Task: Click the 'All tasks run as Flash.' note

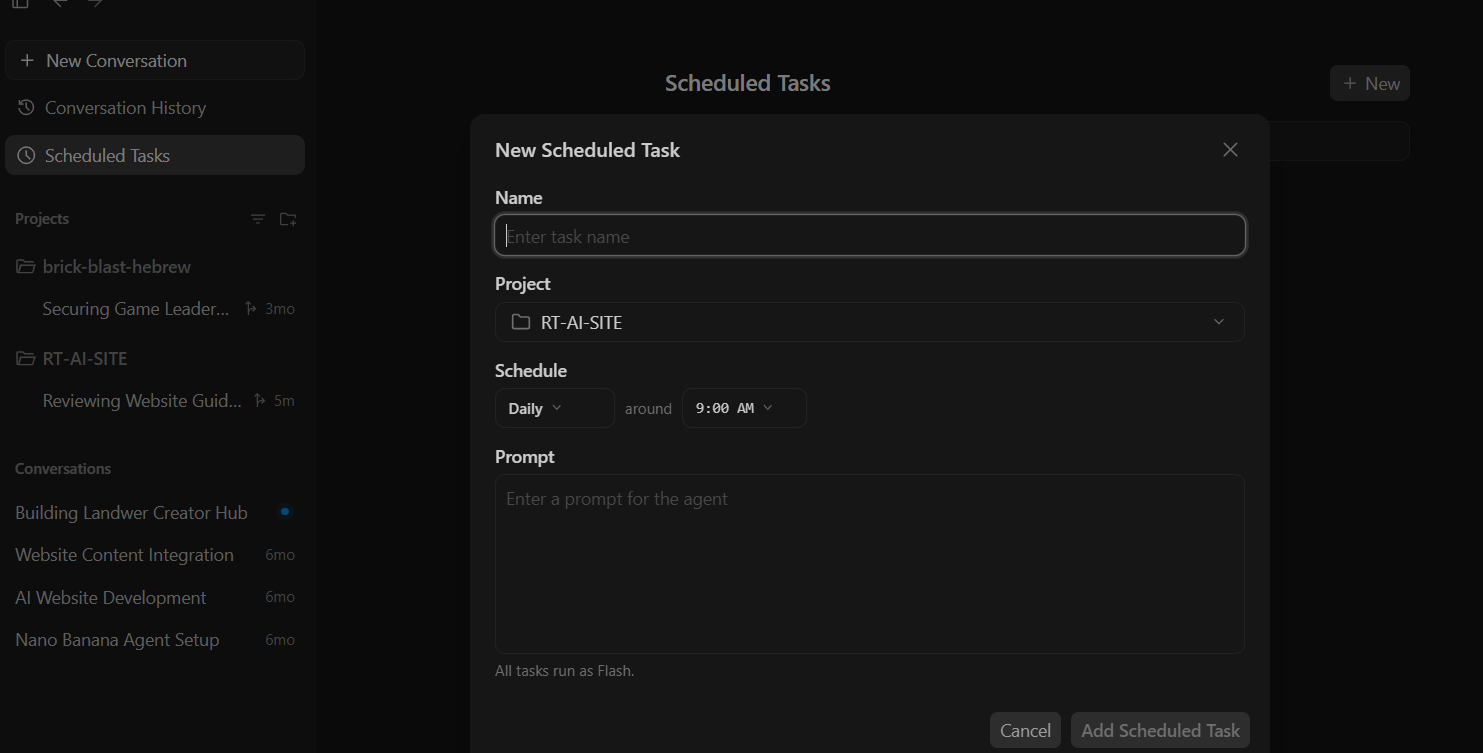Action: click(565, 671)
